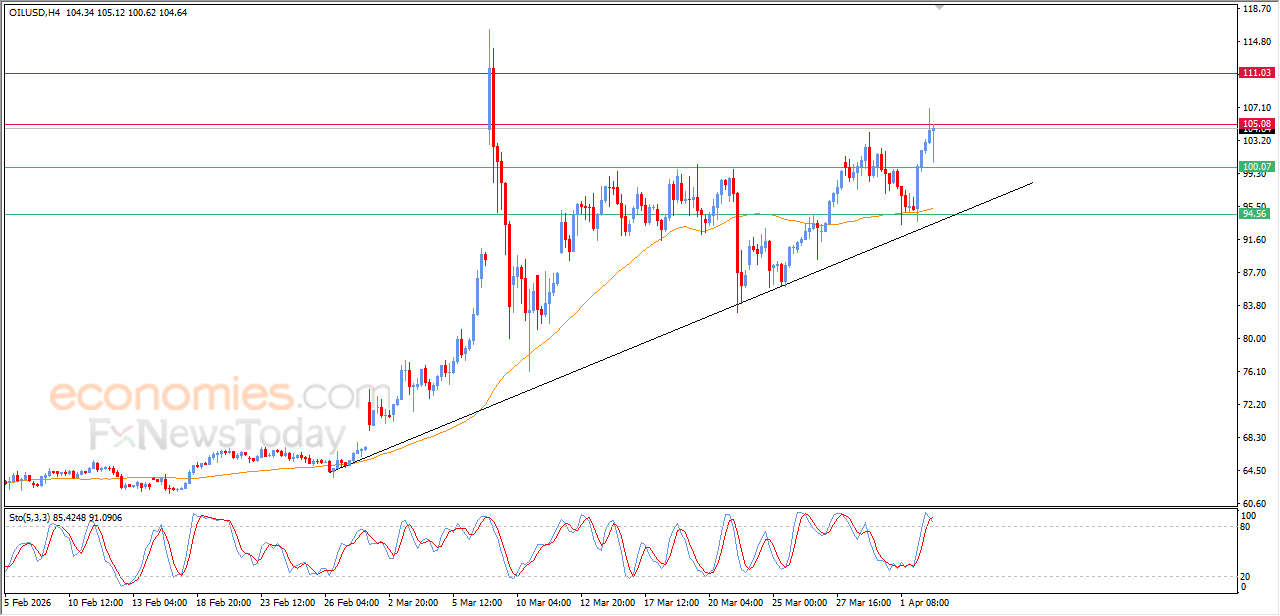Click the 20 Mar 04:00 date label
Screen dimensions: 1280x616
pos(735,603)
